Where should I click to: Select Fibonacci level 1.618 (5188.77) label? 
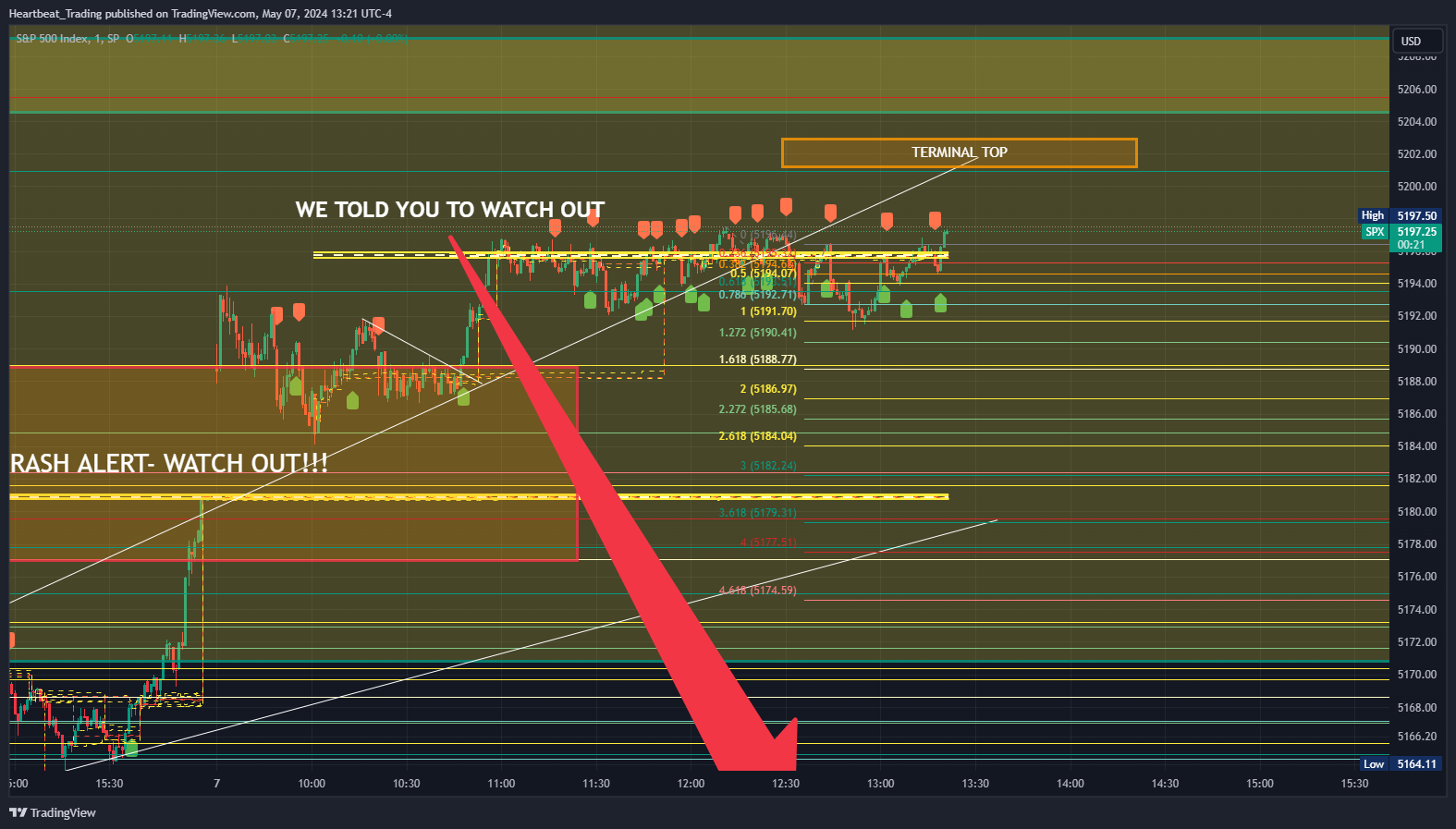click(757, 360)
